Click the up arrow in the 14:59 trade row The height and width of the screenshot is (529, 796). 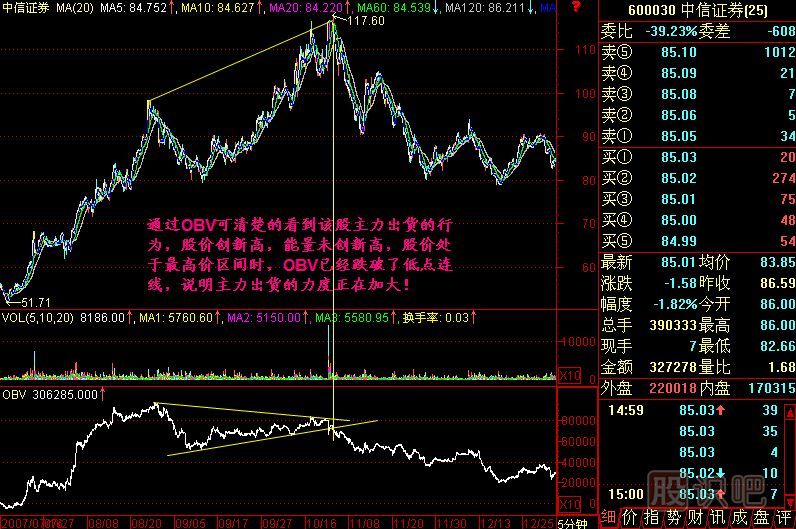(719, 409)
